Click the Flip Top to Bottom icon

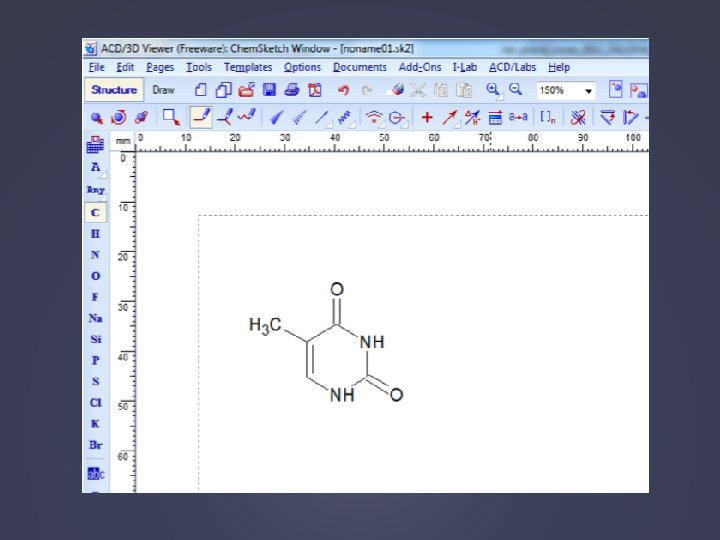[x=608, y=117]
